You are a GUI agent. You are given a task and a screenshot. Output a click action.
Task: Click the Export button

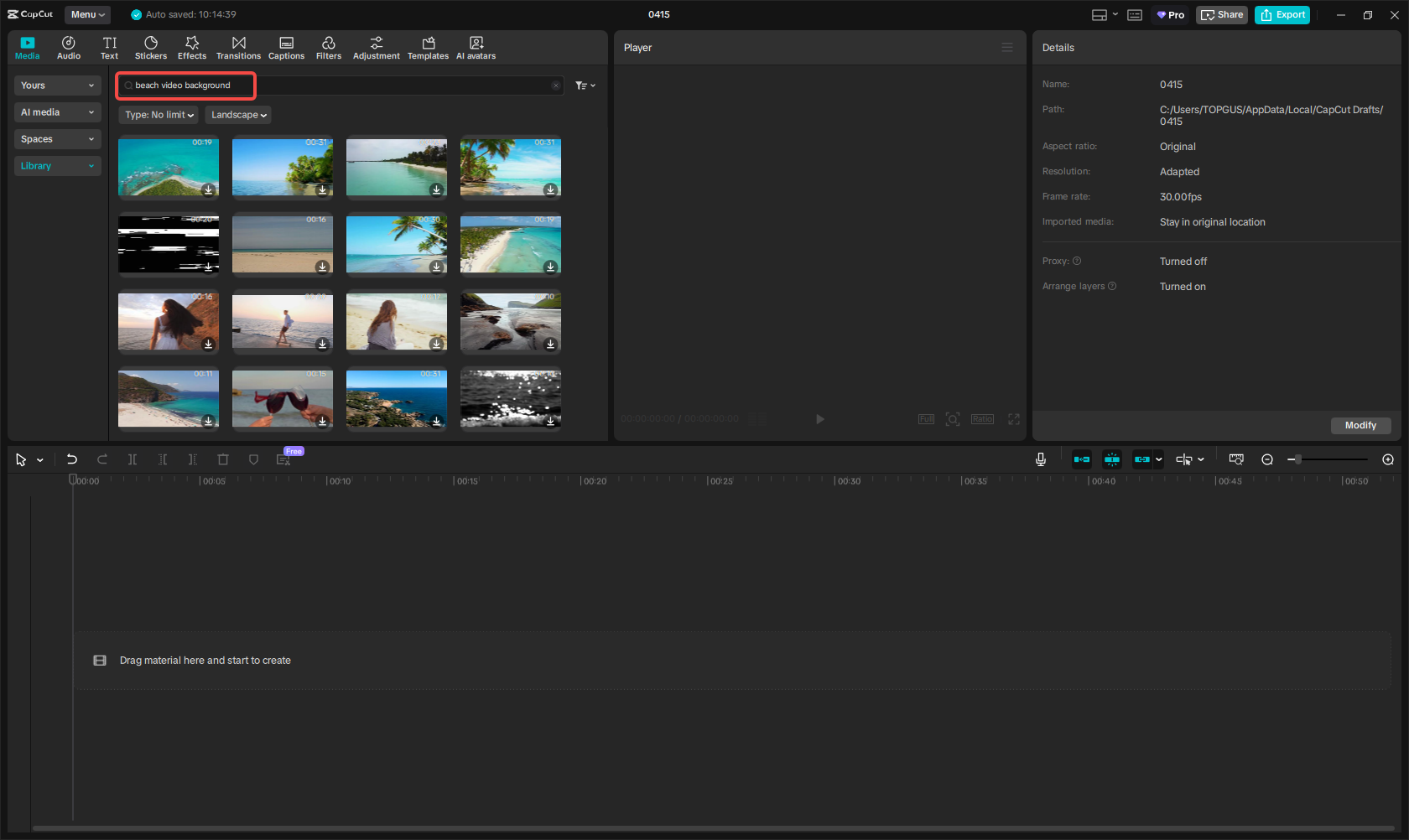click(1282, 15)
